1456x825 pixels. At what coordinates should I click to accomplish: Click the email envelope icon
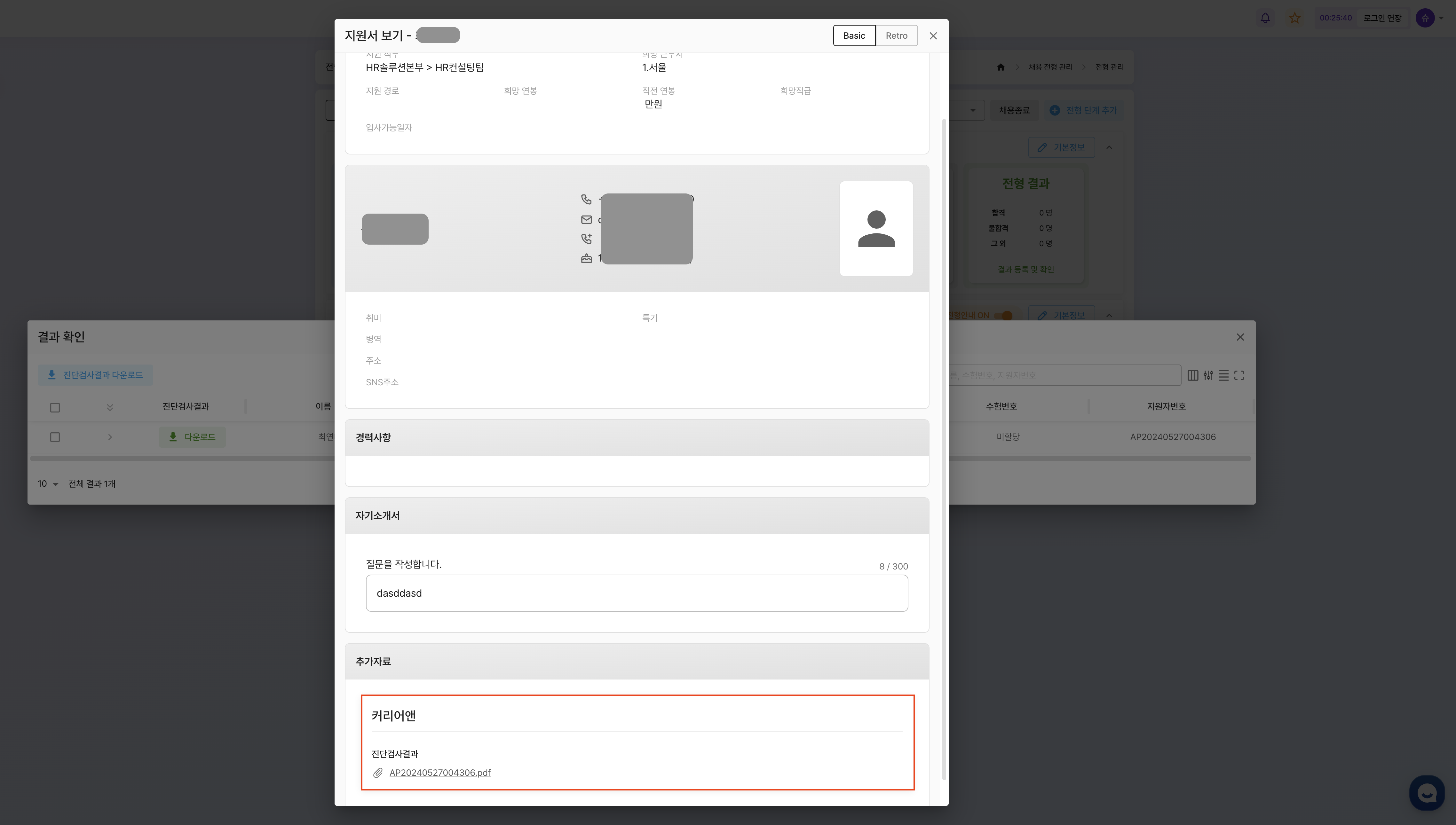coord(586,219)
